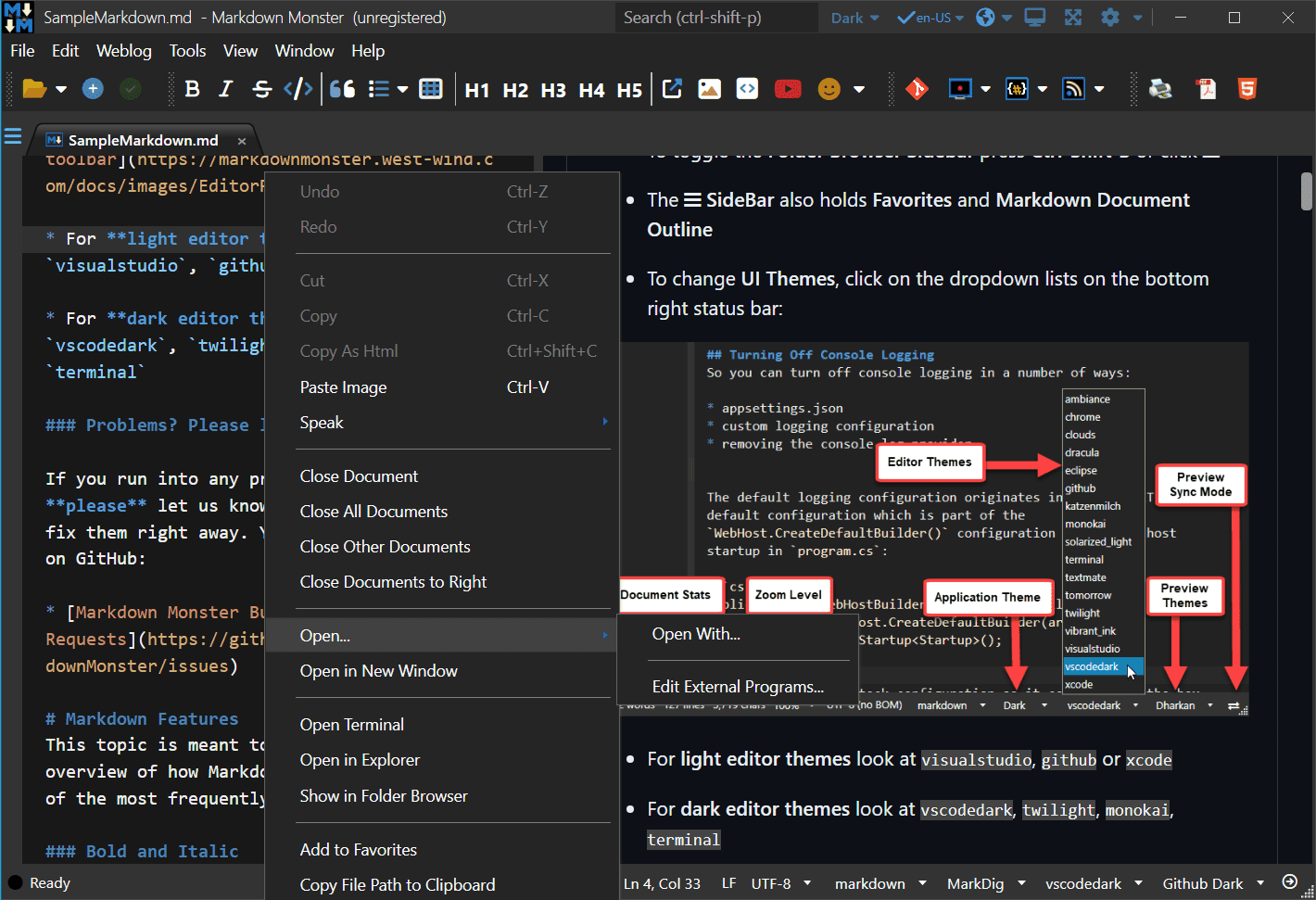
Task: Click the H3 heading button
Action: (x=553, y=90)
